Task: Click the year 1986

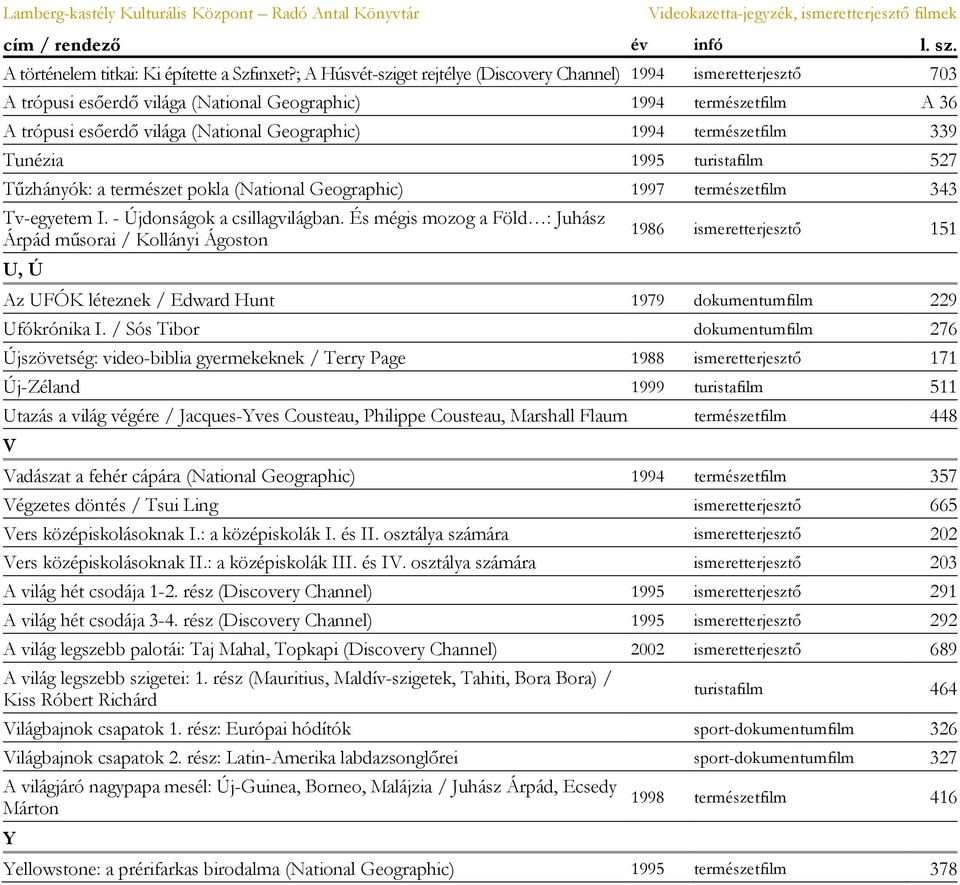Action: pos(647,229)
